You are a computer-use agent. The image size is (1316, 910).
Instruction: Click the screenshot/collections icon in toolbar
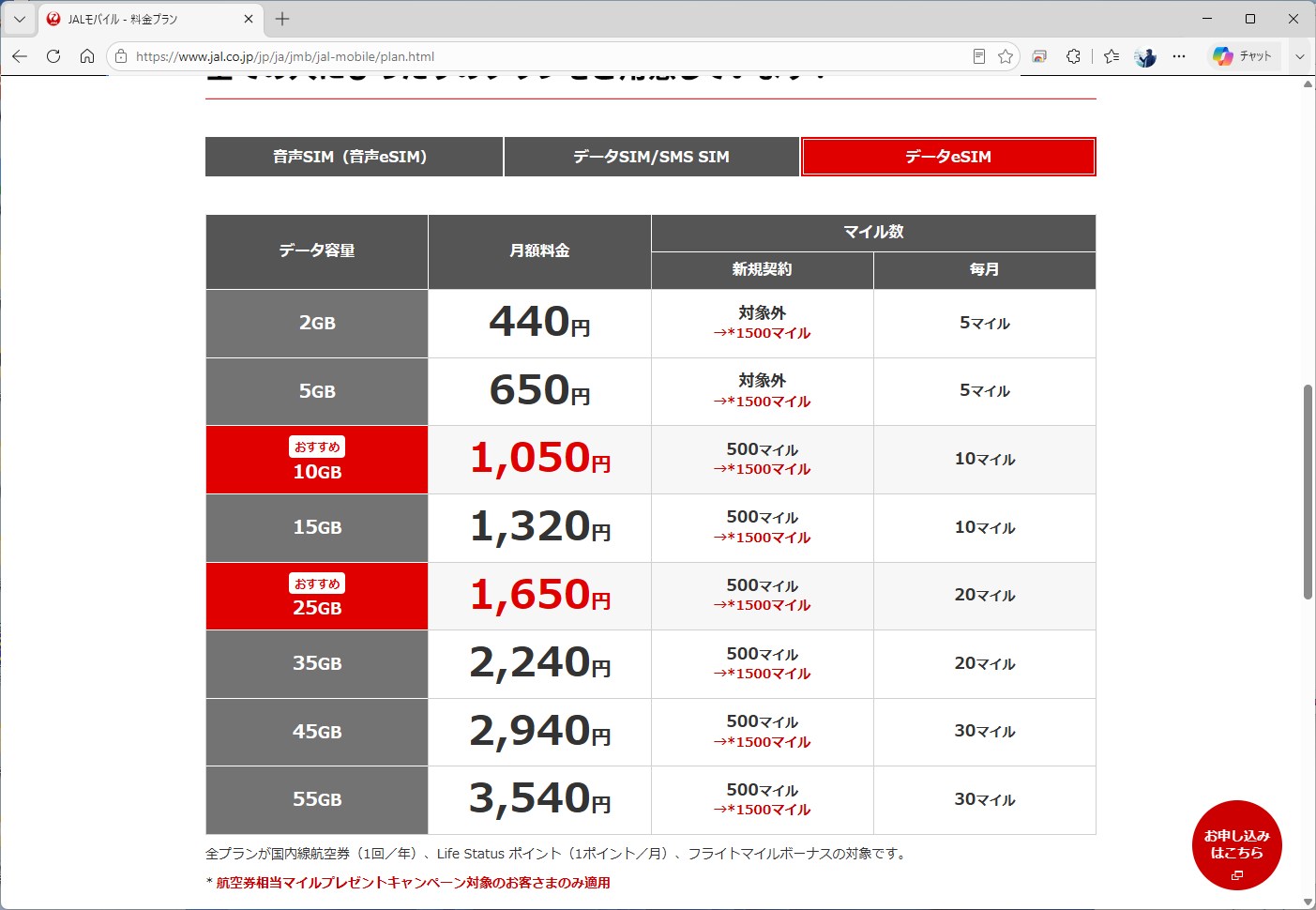coord(1039,56)
